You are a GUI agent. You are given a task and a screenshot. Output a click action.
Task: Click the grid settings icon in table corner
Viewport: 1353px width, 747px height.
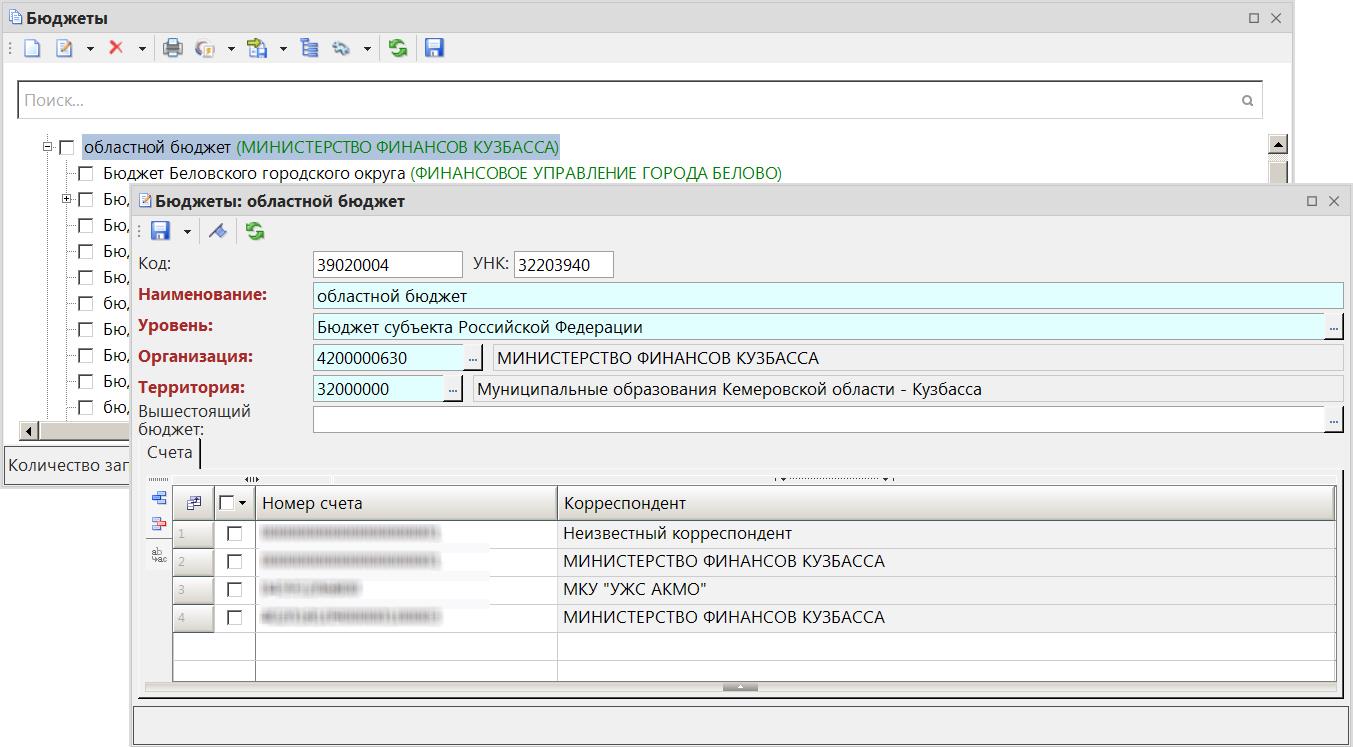coord(194,503)
